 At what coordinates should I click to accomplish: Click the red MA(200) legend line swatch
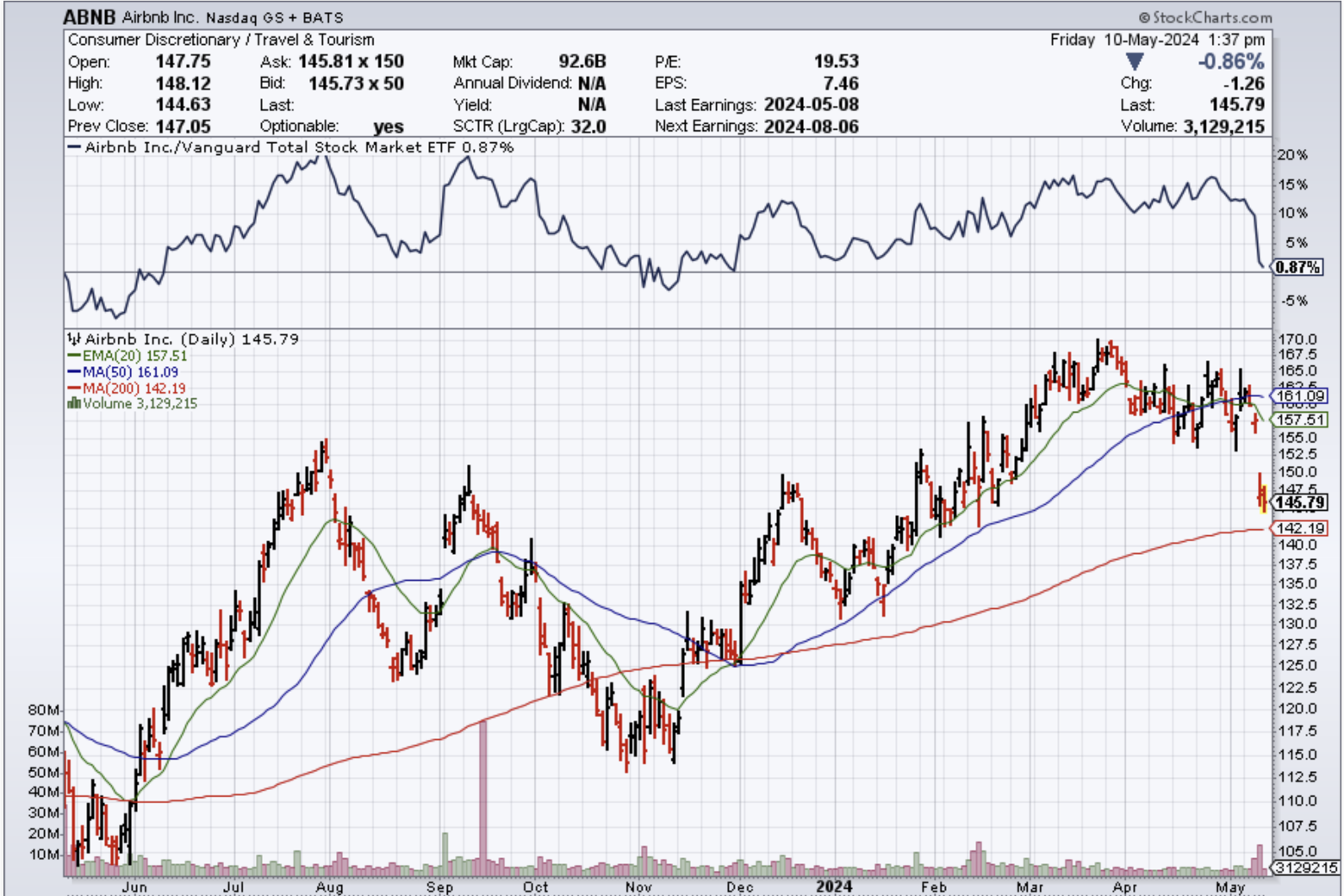pos(74,389)
